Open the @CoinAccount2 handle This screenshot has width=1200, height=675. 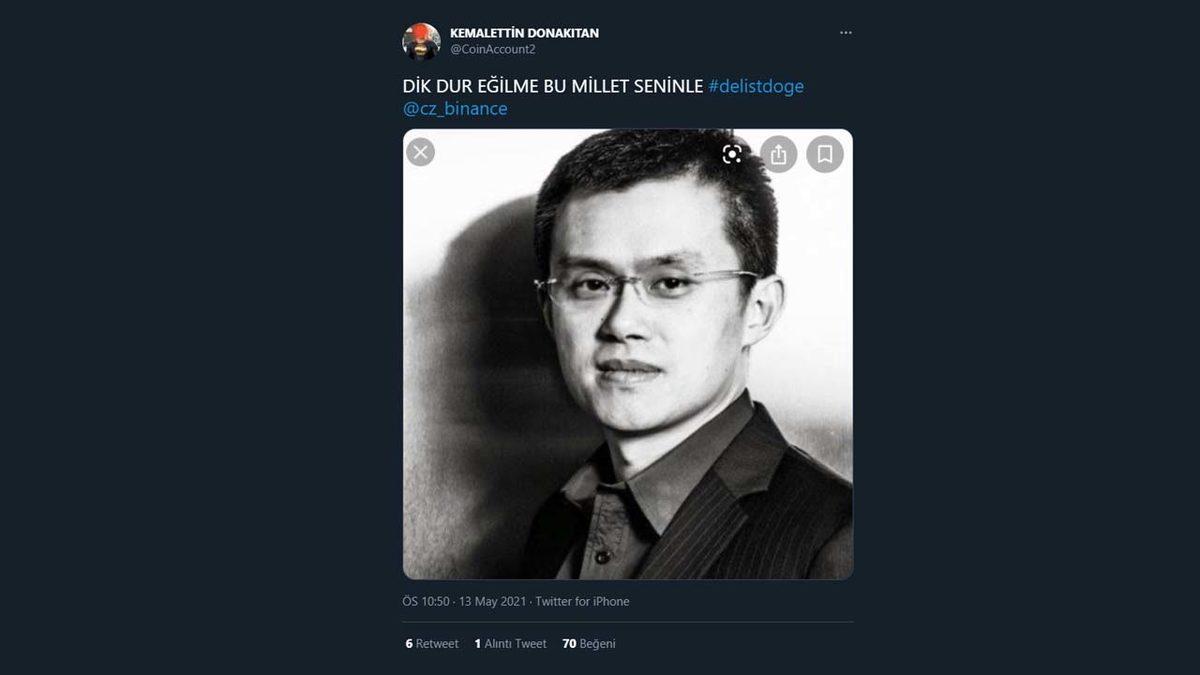pos(492,49)
